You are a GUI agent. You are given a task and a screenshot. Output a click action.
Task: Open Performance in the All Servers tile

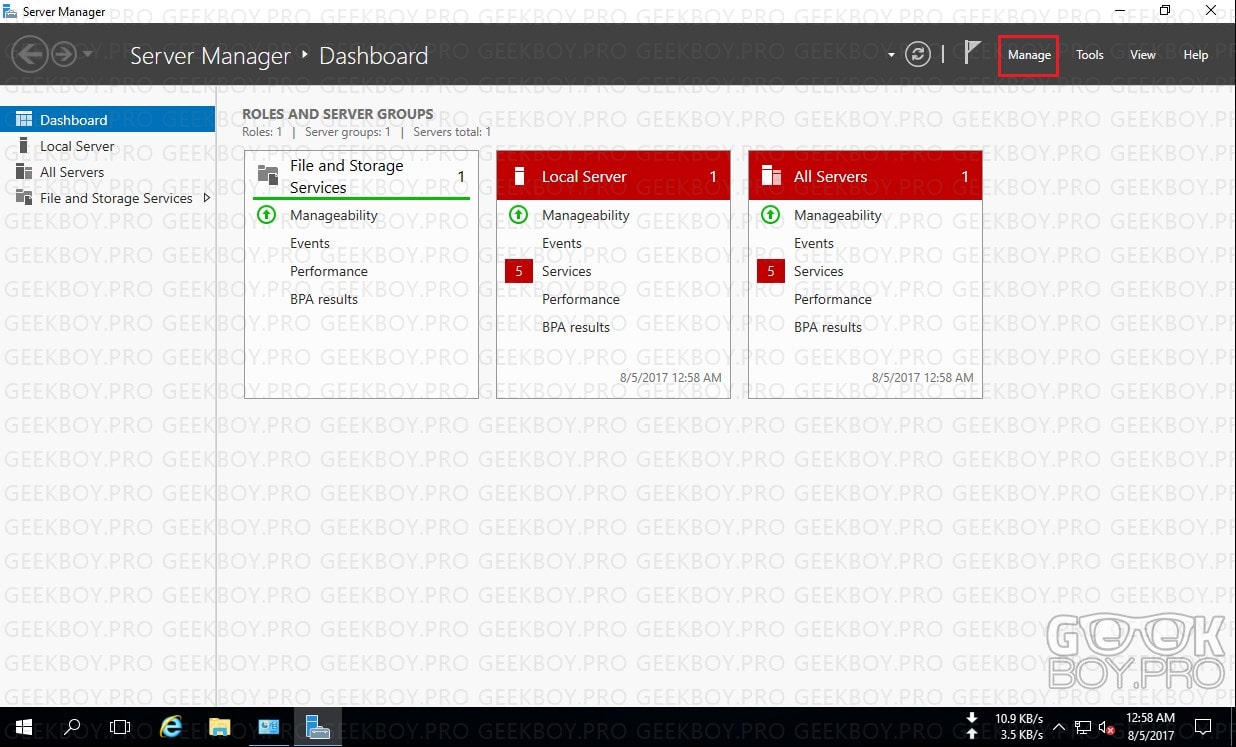coord(833,299)
